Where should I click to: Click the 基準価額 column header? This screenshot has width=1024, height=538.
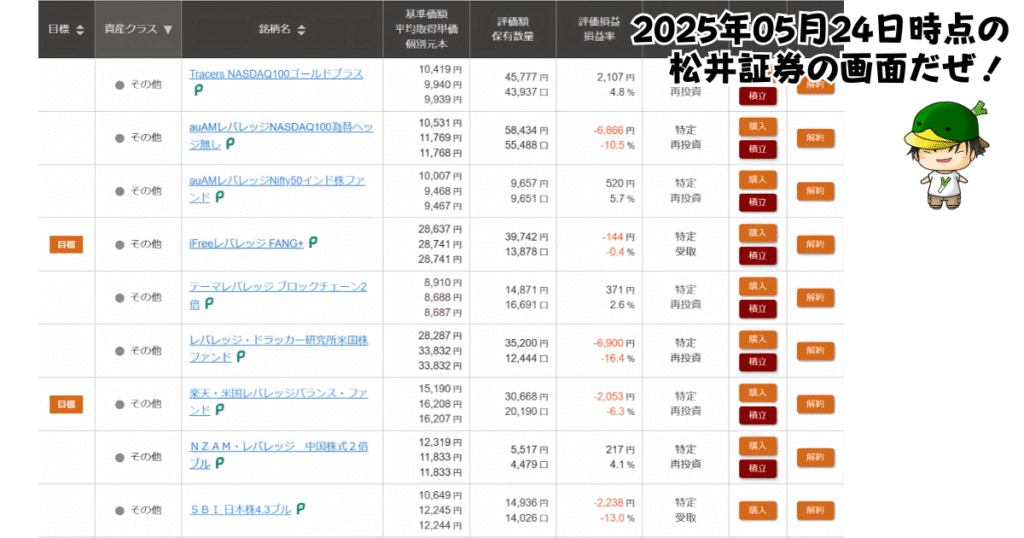tap(426, 14)
